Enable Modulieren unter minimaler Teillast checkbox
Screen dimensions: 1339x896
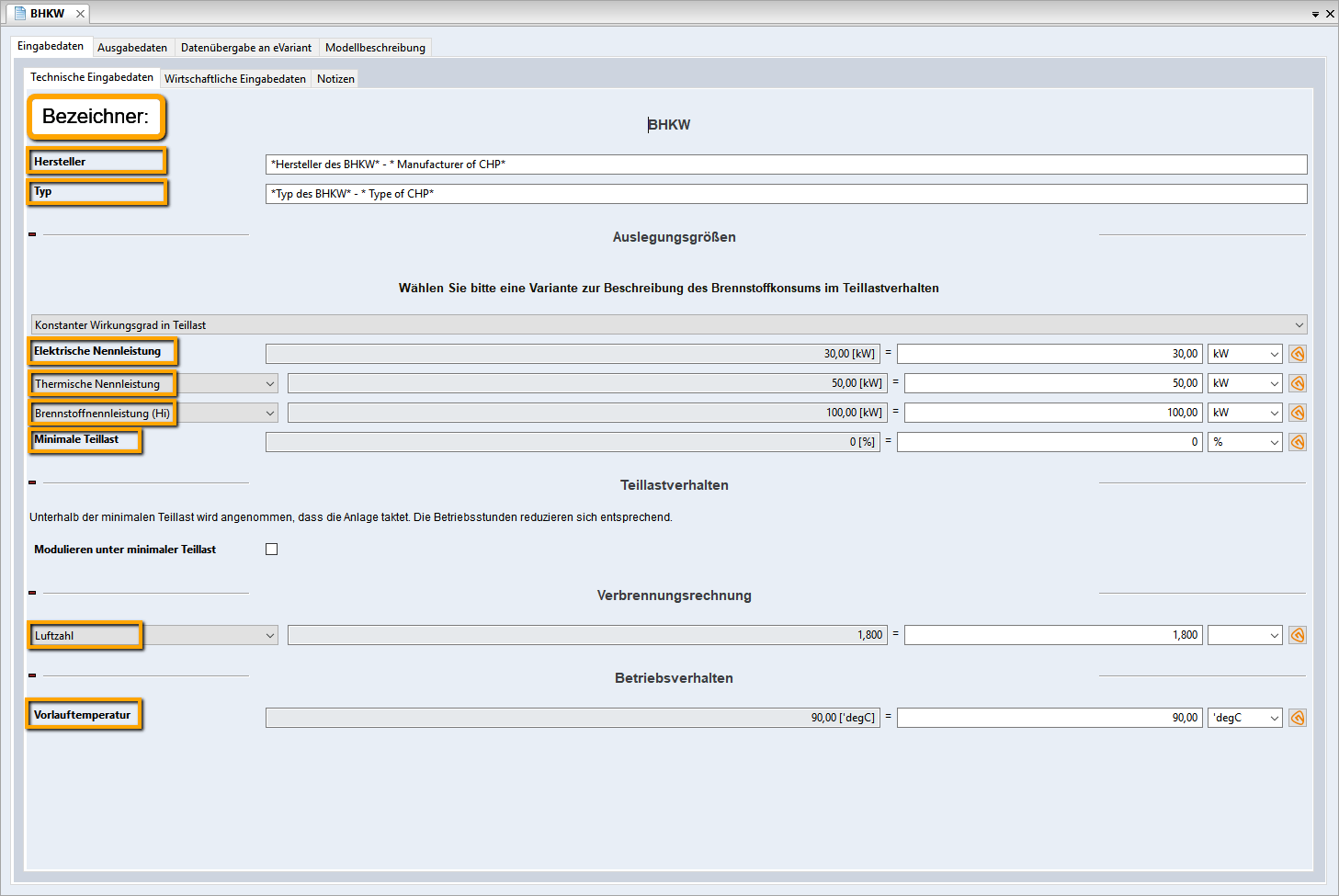(271, 550)
